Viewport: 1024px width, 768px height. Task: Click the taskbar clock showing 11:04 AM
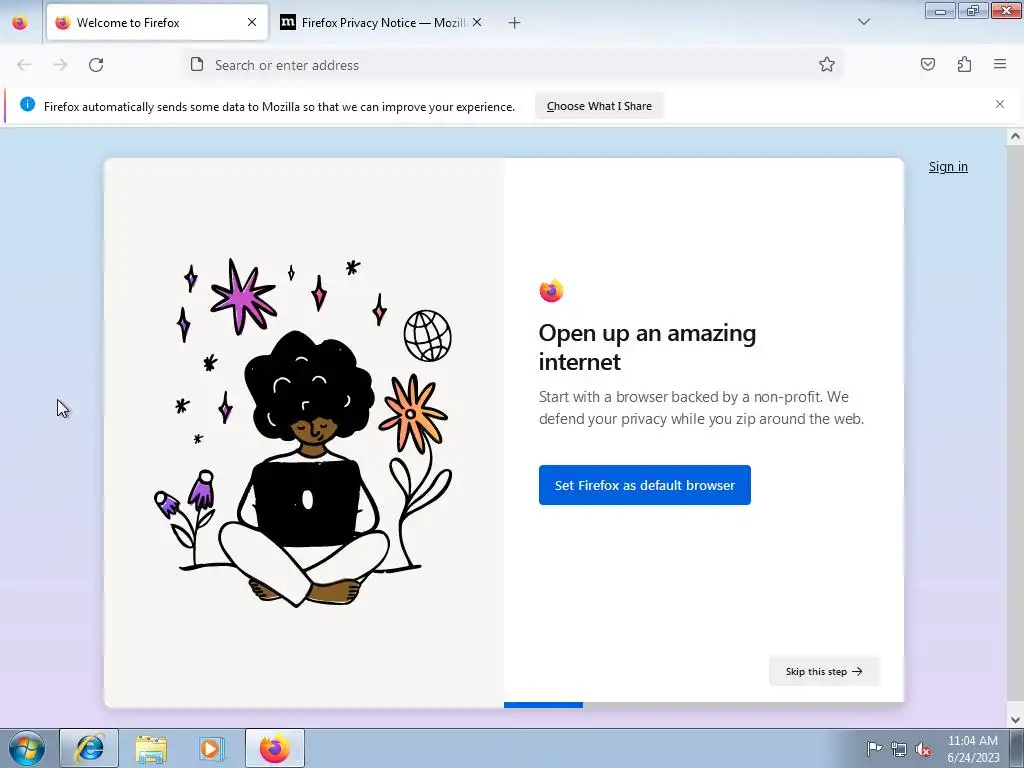point(973,748)
